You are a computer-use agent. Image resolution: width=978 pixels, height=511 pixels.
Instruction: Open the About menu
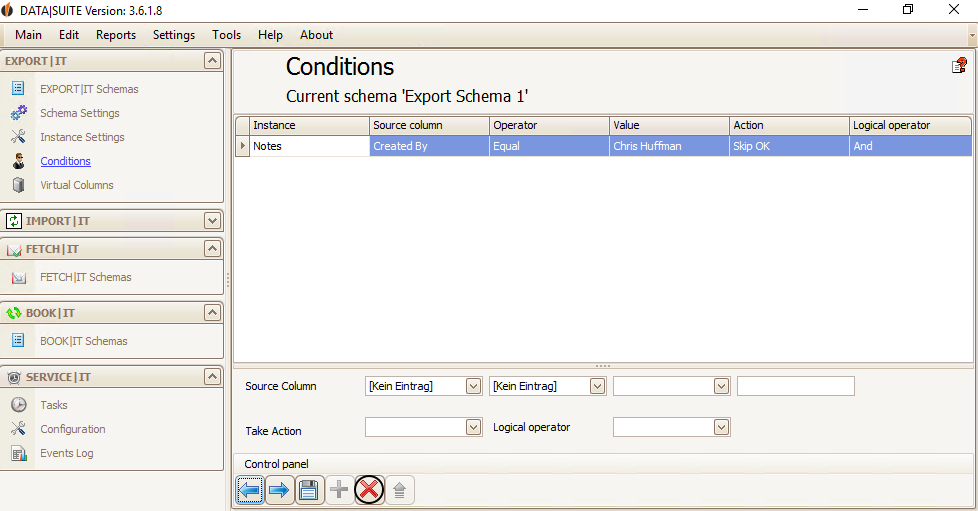[316, 35]
